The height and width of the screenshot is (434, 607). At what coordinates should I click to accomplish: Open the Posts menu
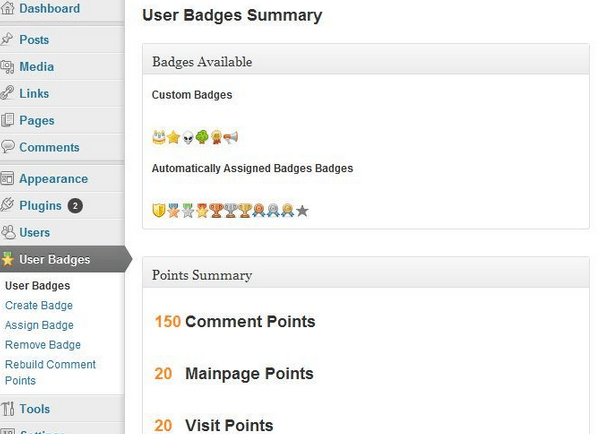coord(34,39)
